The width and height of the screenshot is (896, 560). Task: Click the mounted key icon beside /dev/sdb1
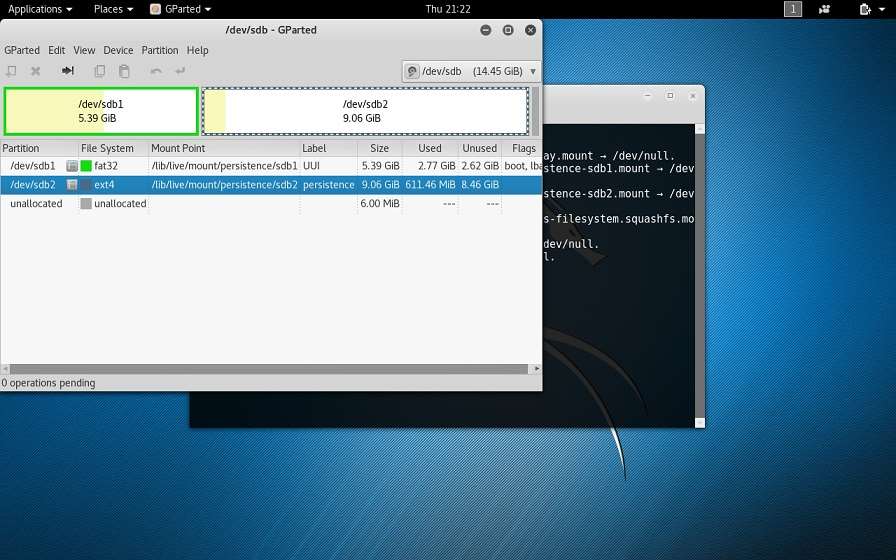pos(72,166)
